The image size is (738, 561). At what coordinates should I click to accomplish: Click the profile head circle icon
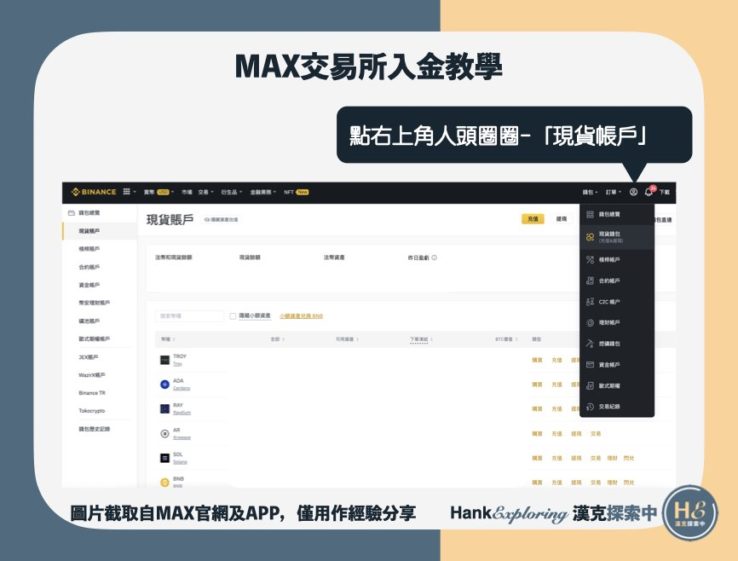634,192
